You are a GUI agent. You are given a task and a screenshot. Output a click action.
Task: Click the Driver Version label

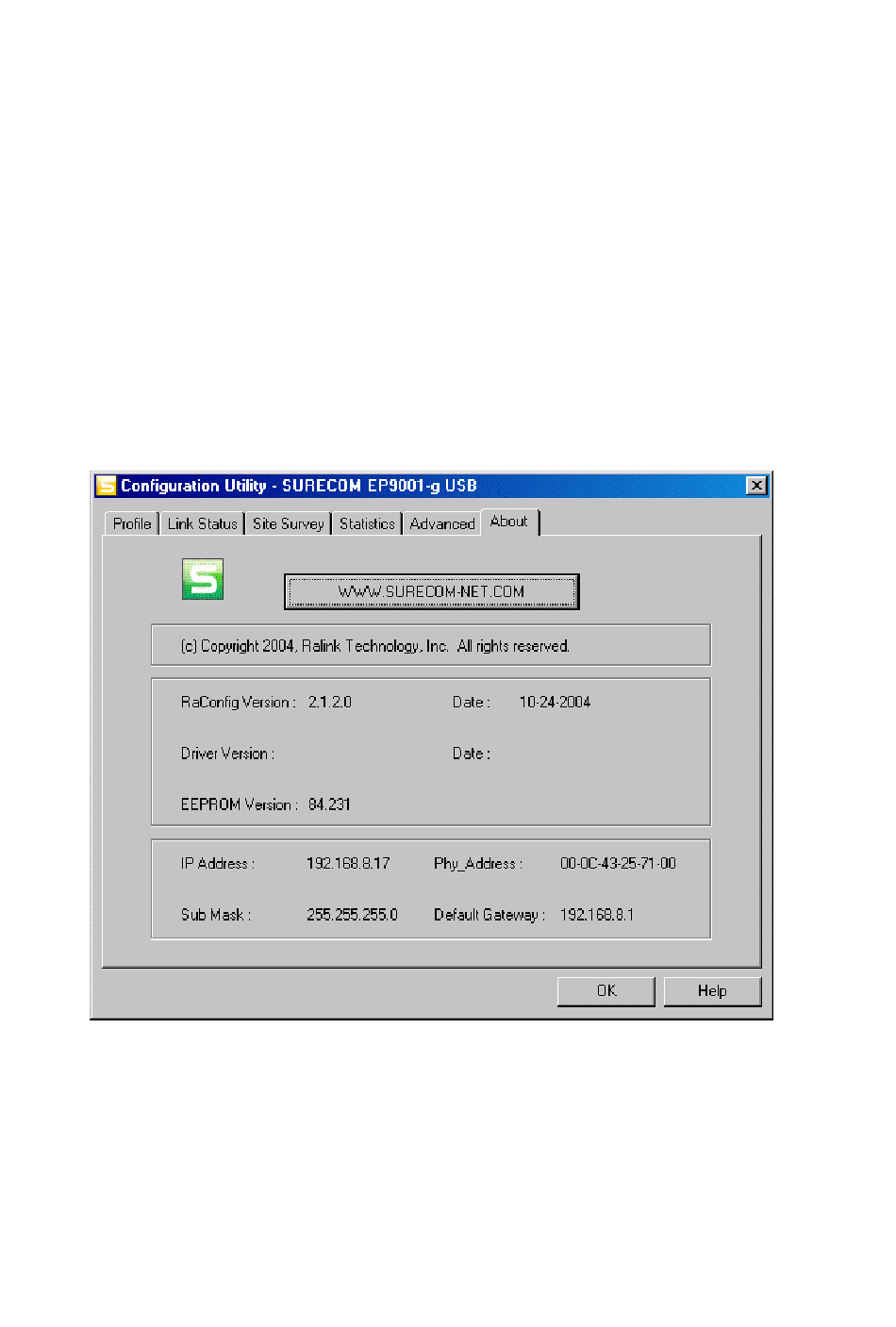click(x=228, y=755)
